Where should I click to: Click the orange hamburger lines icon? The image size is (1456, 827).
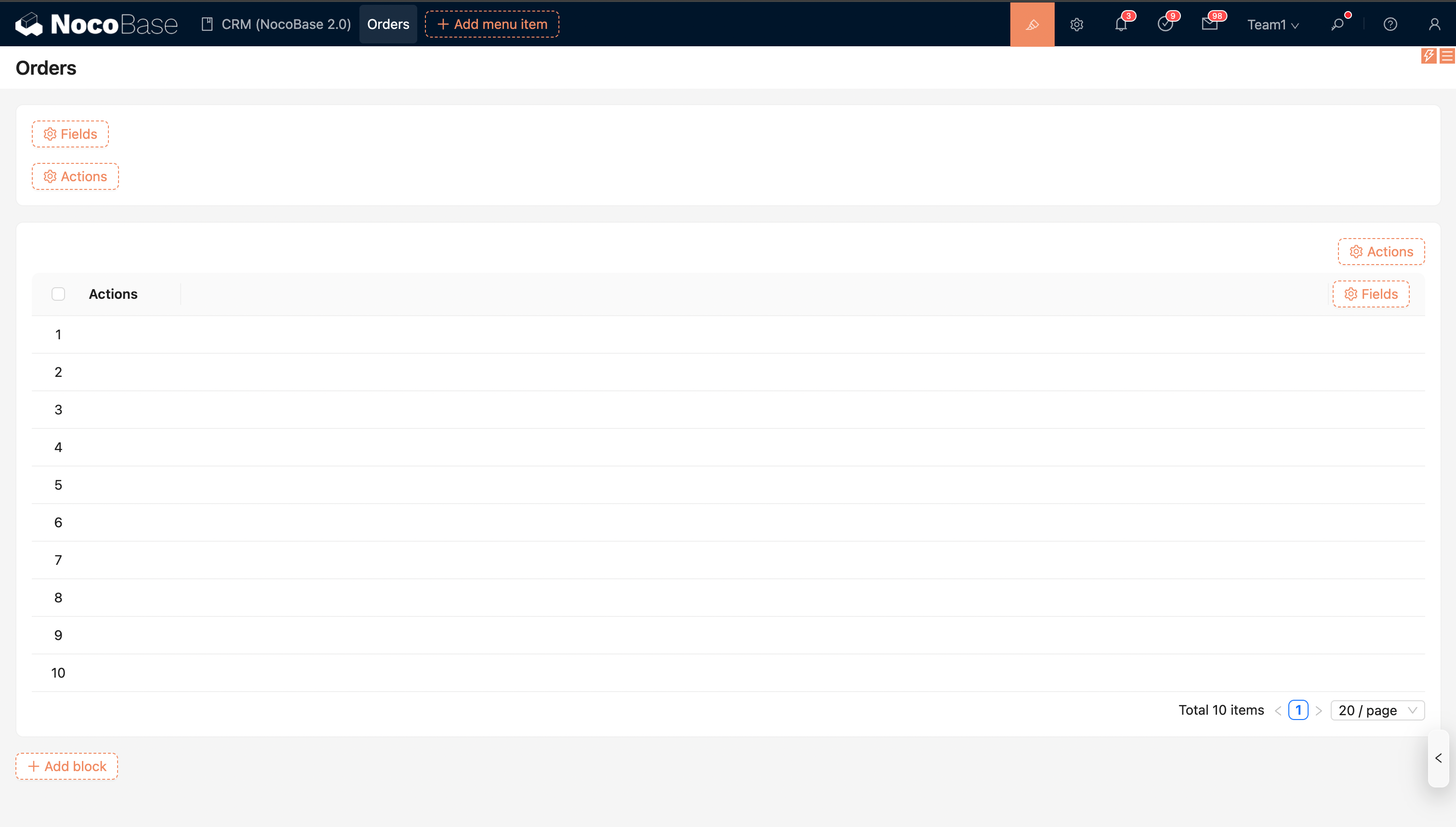(x=1447, y=56)
